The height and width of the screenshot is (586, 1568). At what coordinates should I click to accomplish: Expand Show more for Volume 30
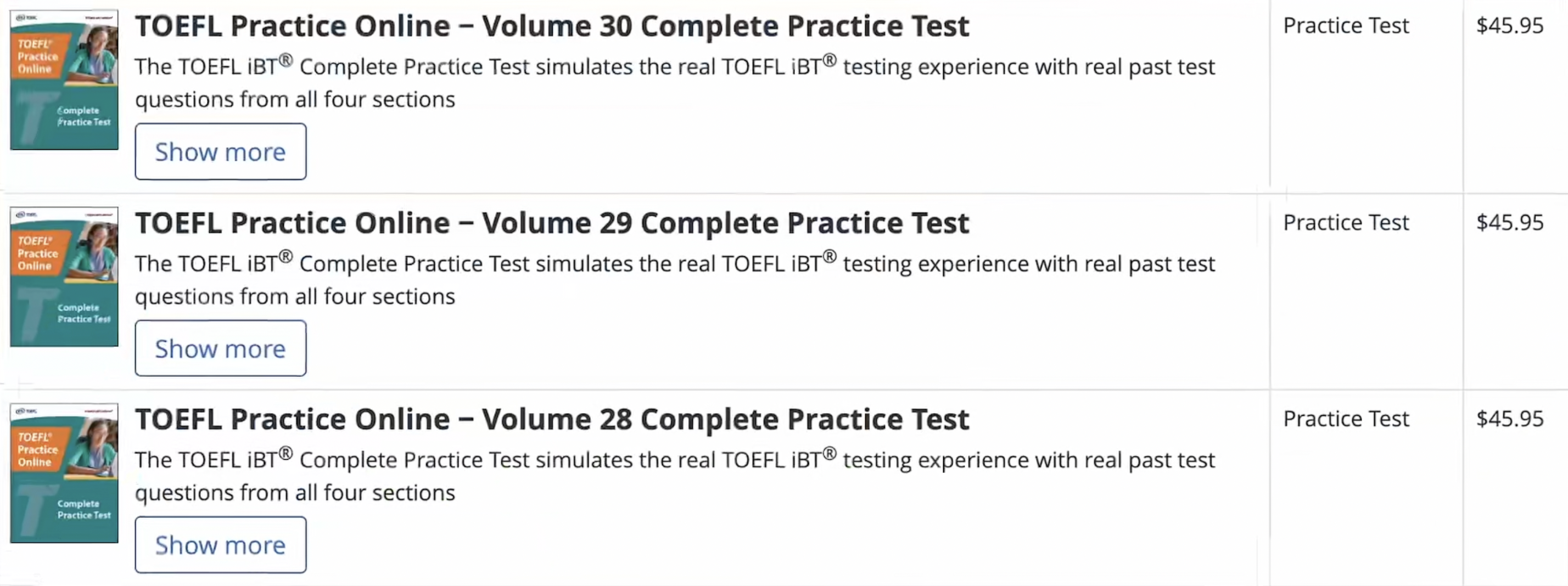[x=220, y=151]
